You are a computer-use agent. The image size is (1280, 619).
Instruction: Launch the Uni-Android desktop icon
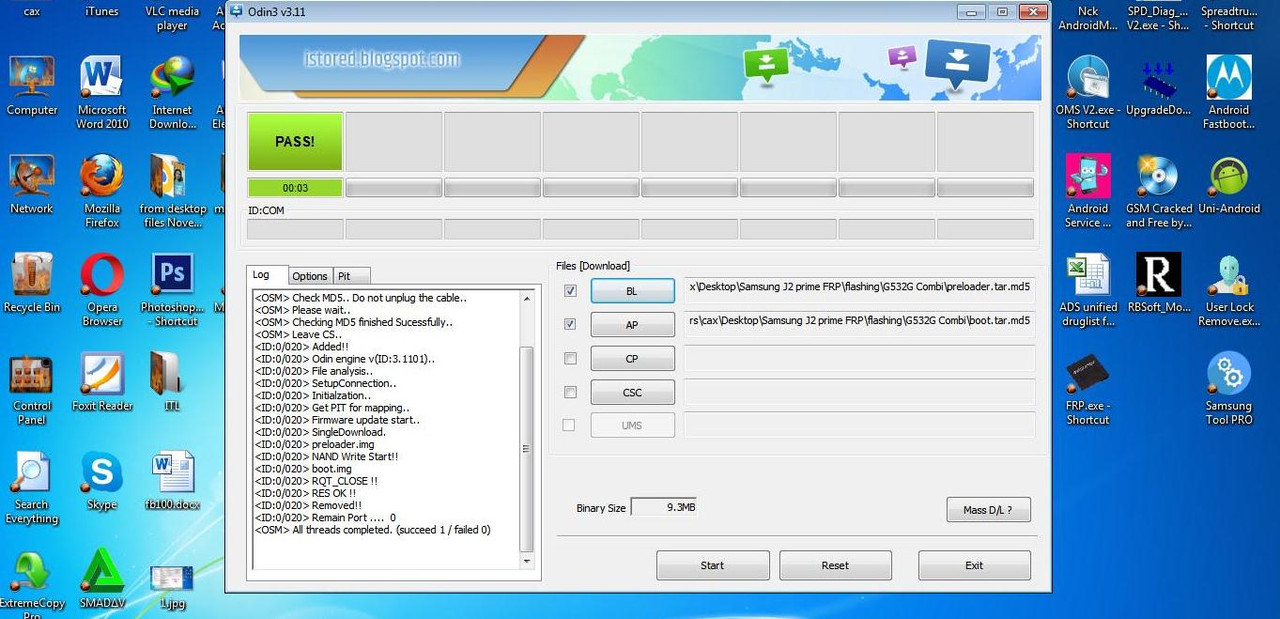tap(1229, 185)
